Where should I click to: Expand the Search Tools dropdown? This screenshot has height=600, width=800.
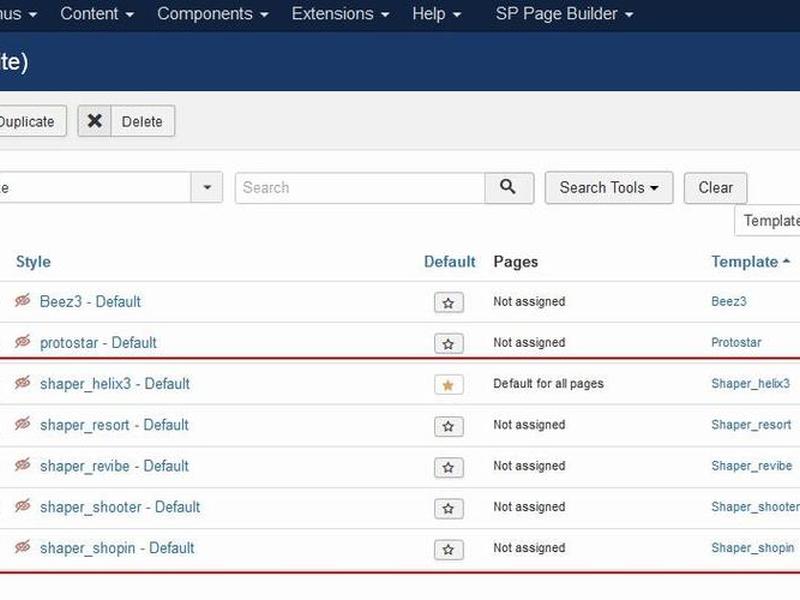pyautogui.click(x=609, y=188)
